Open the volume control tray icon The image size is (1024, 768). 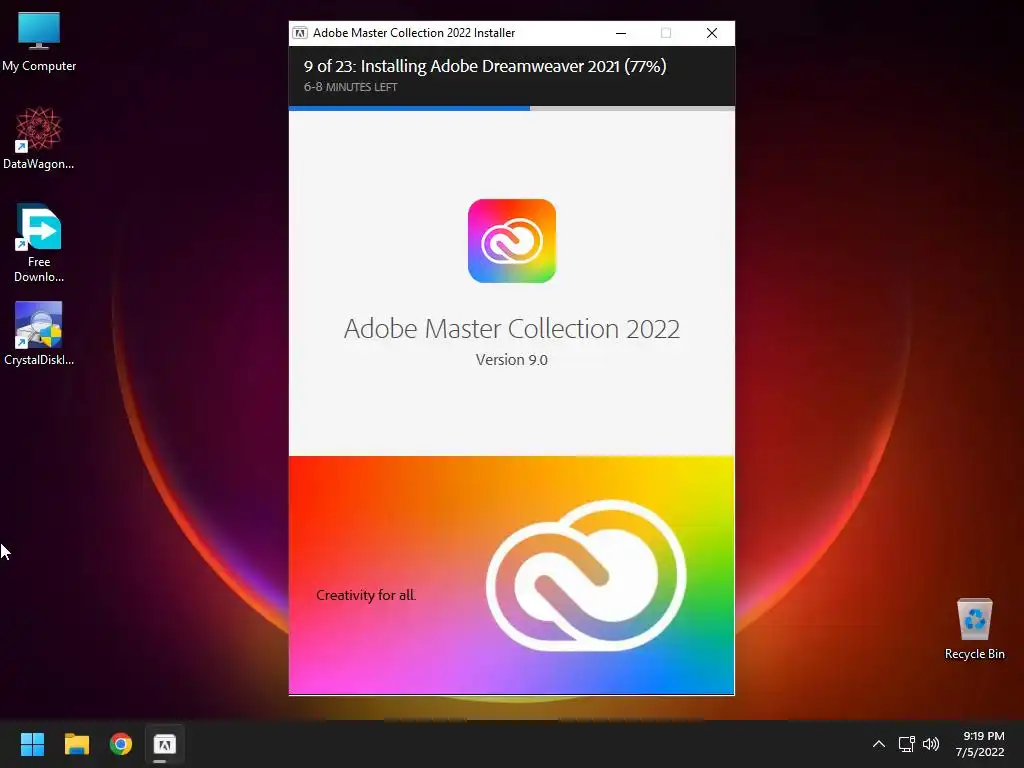coord(931,744)
